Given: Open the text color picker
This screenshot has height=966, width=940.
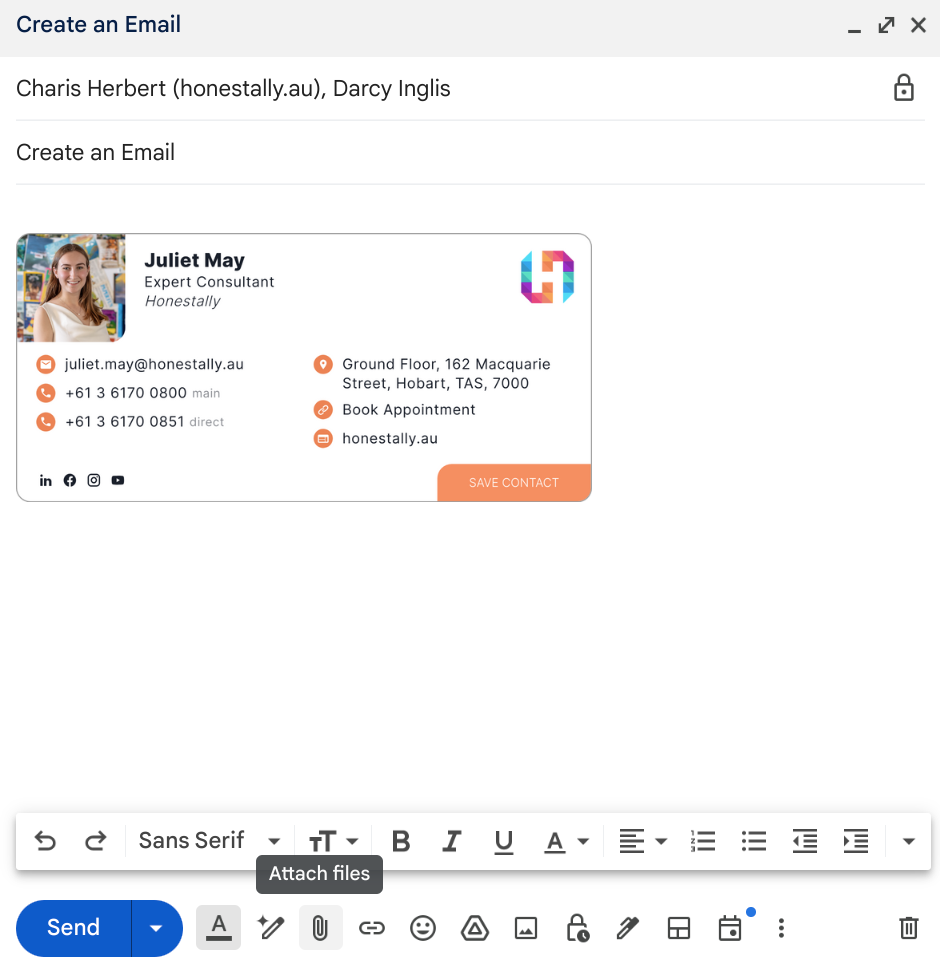Looking at the screenshot, I should coord(566,841).
